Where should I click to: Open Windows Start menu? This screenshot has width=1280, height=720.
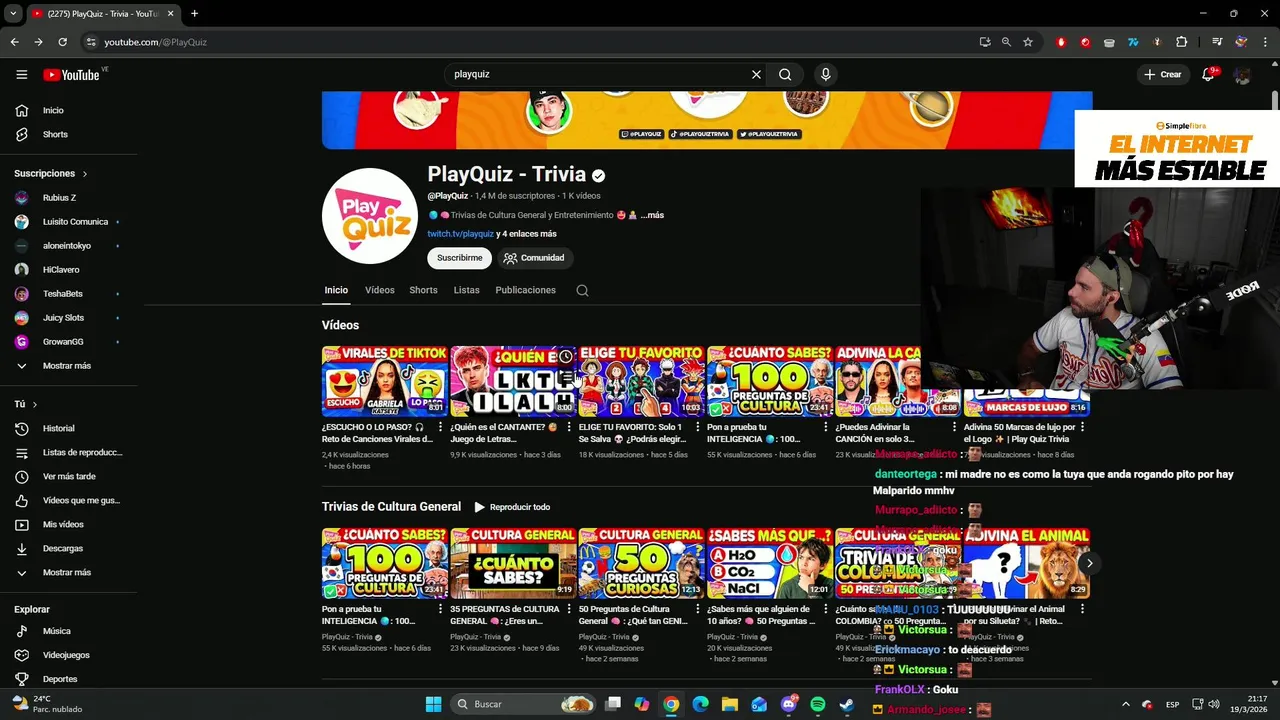click(x=433, y=704)
